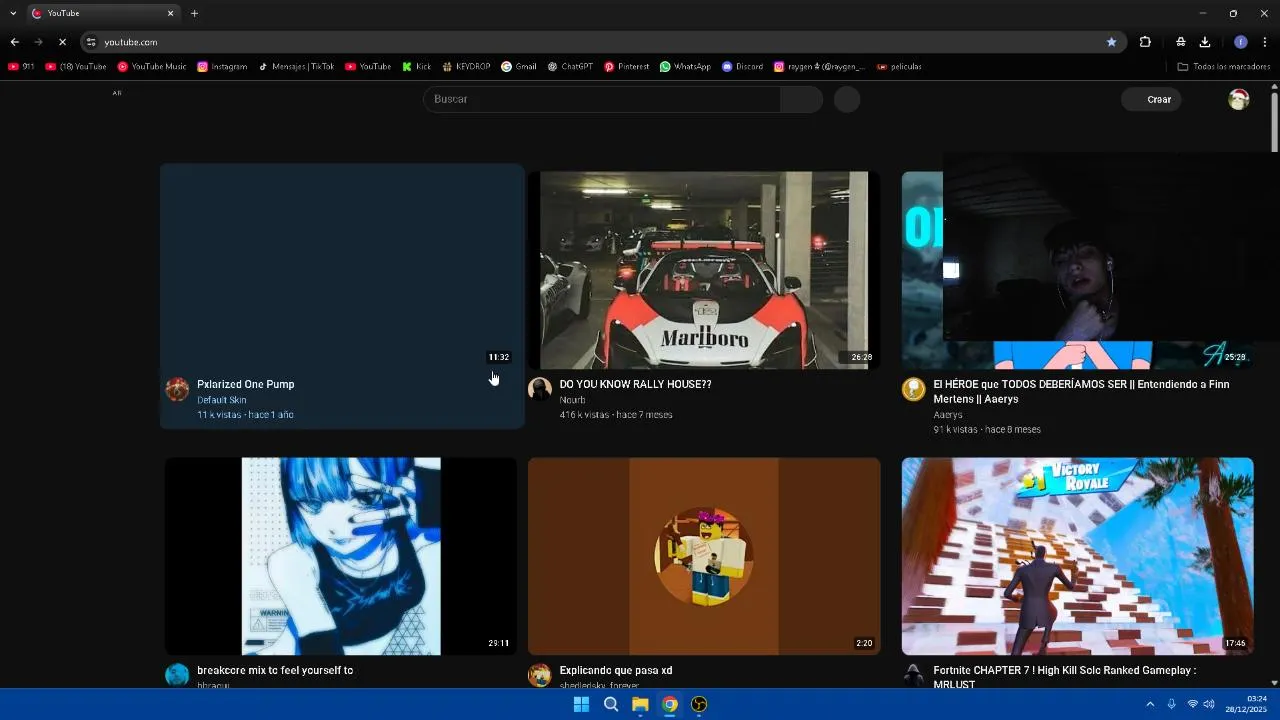The image size is (1280, 720).
Task: Click the voice search microphone button
Action: point(847,99)
